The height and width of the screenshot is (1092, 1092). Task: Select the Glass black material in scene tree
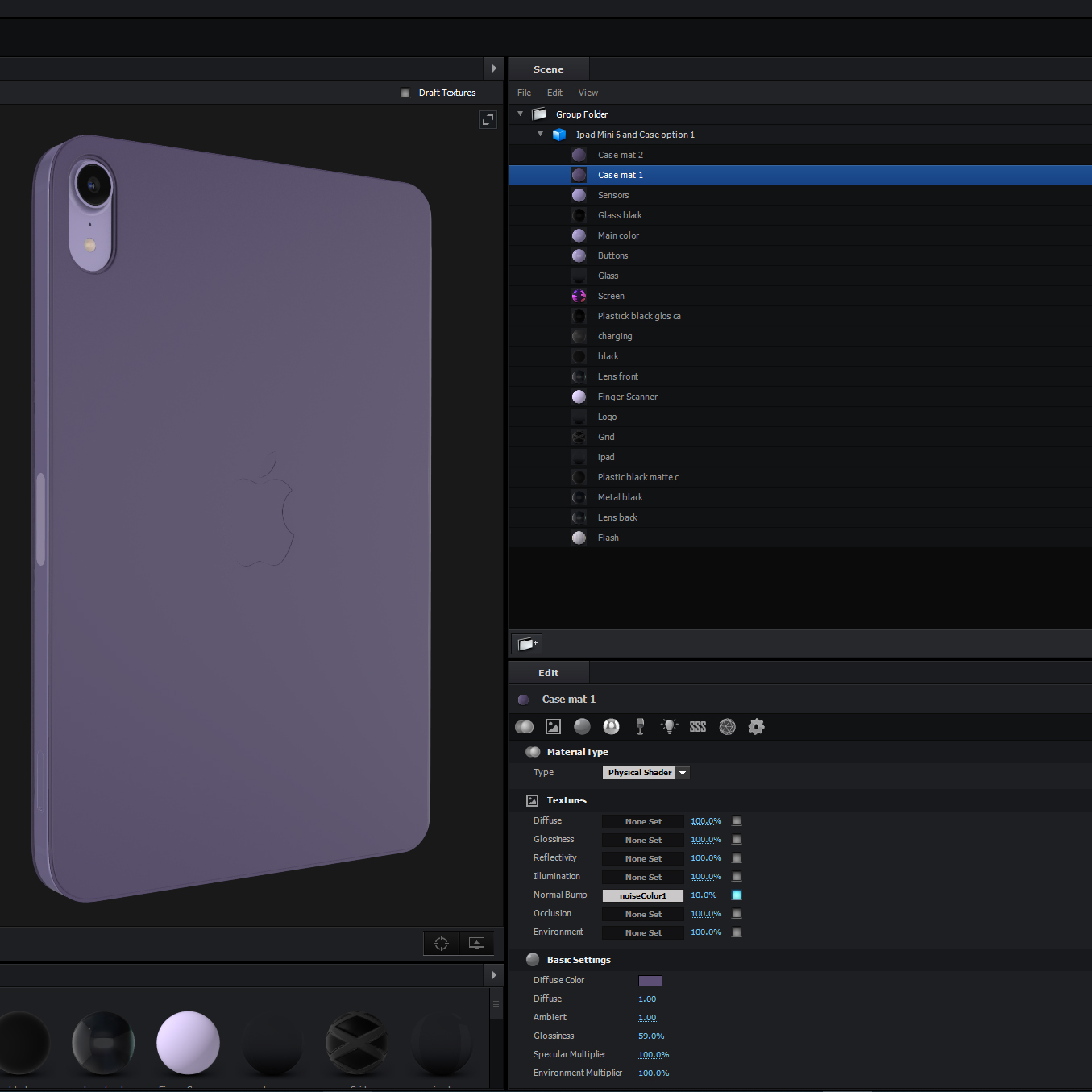[800, 215]
